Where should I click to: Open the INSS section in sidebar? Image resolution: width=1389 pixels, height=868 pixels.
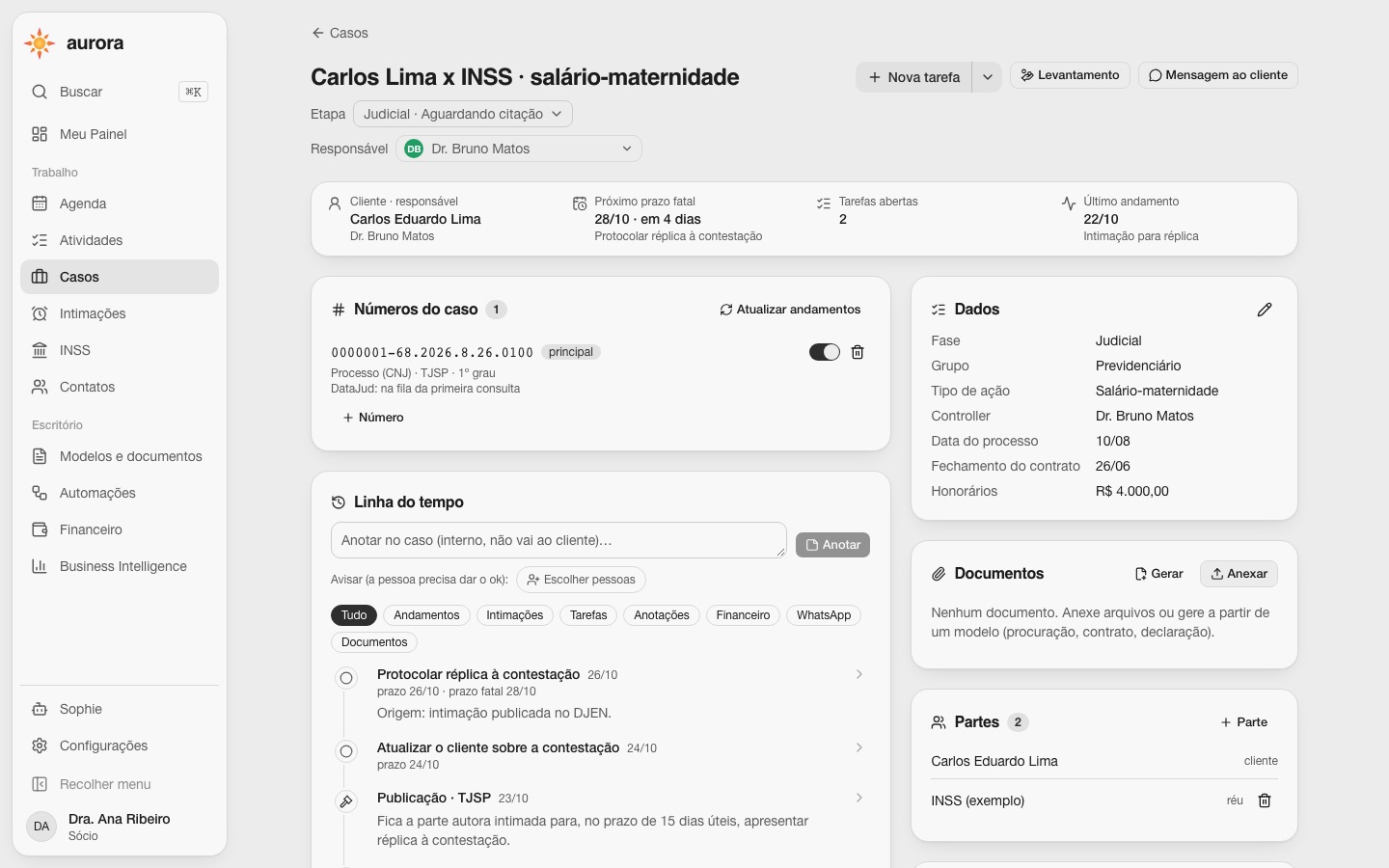tap(120, 350)
